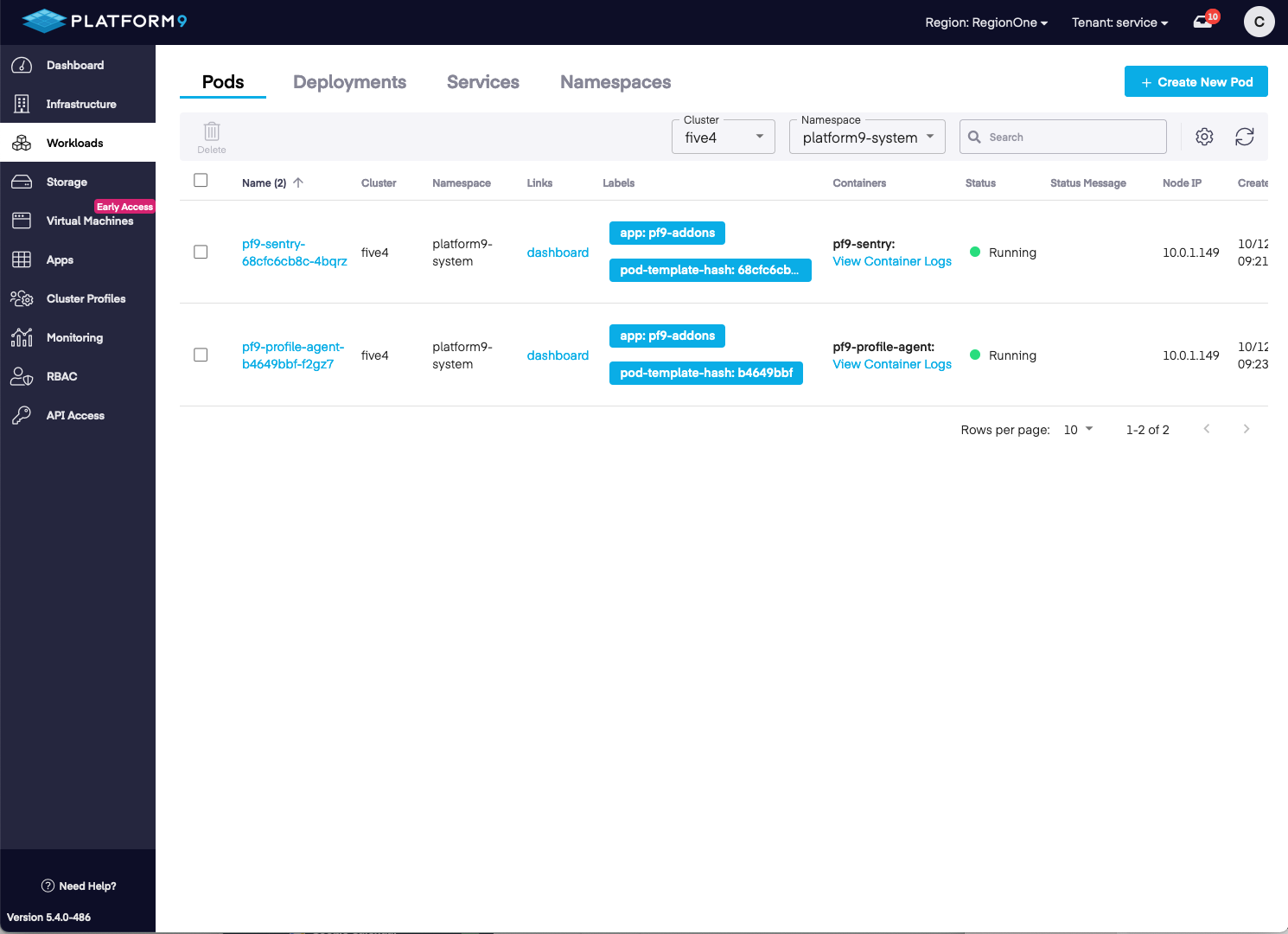
Task: Click the Cluster Profiles icon in sidebar
Action: (22, 298)
